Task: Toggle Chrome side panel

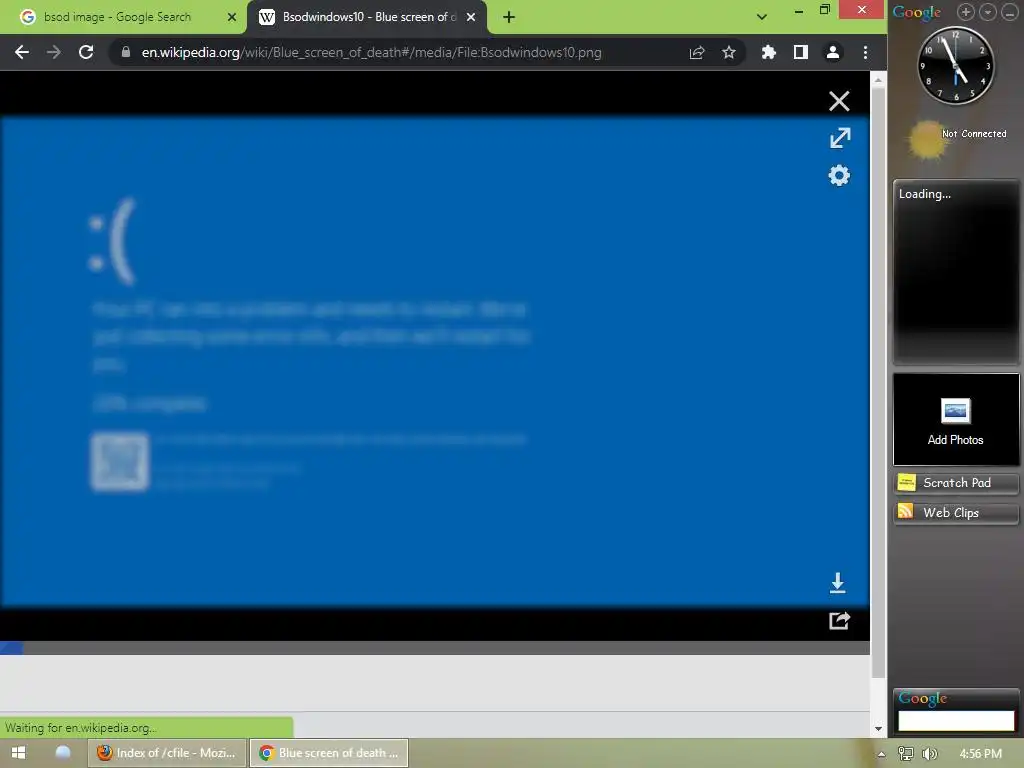Action: (x=801, y=52)
